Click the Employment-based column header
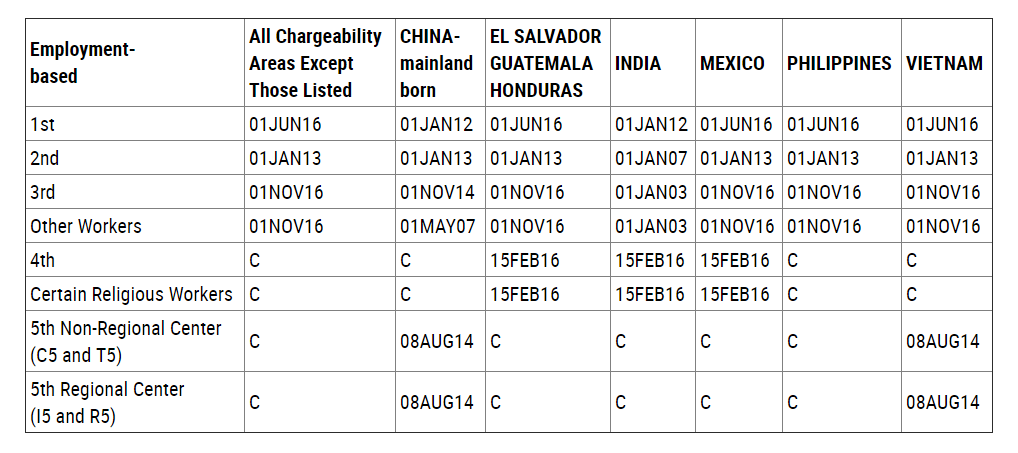Screen dimensions: 1018x453 pos(82,63)
